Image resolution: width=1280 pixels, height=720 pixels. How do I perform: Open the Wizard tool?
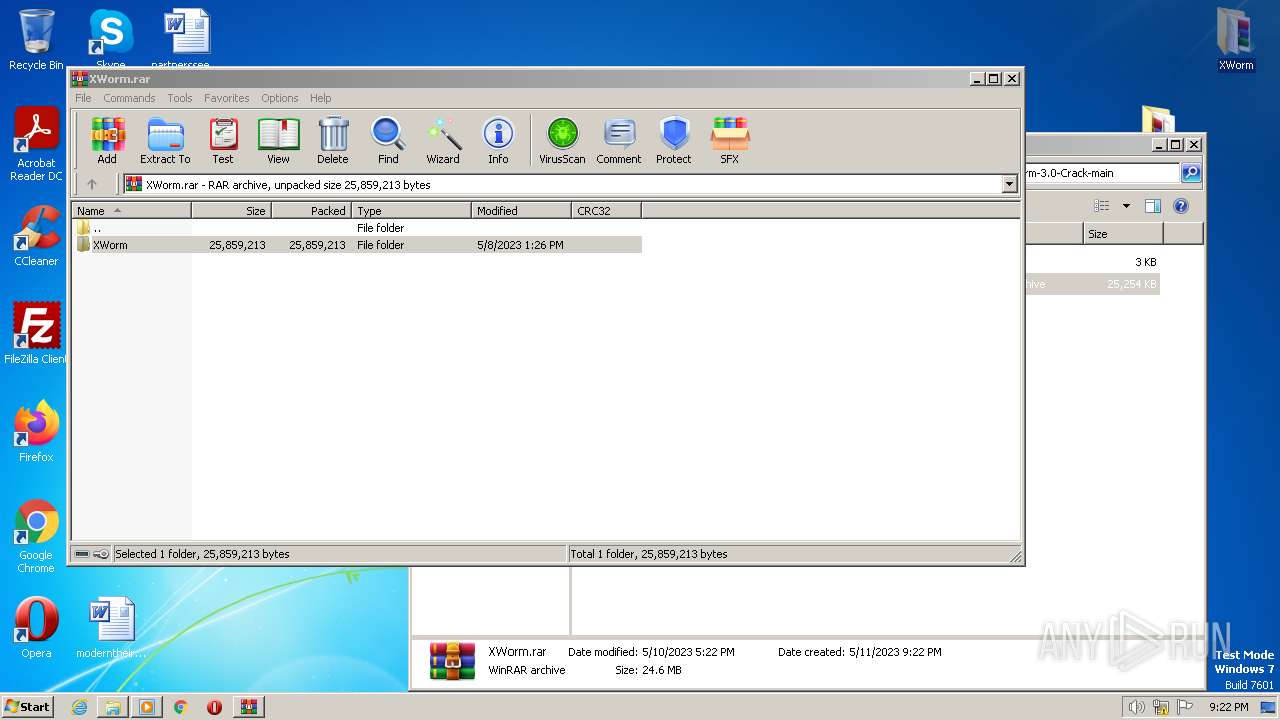(x=443, y=140)
